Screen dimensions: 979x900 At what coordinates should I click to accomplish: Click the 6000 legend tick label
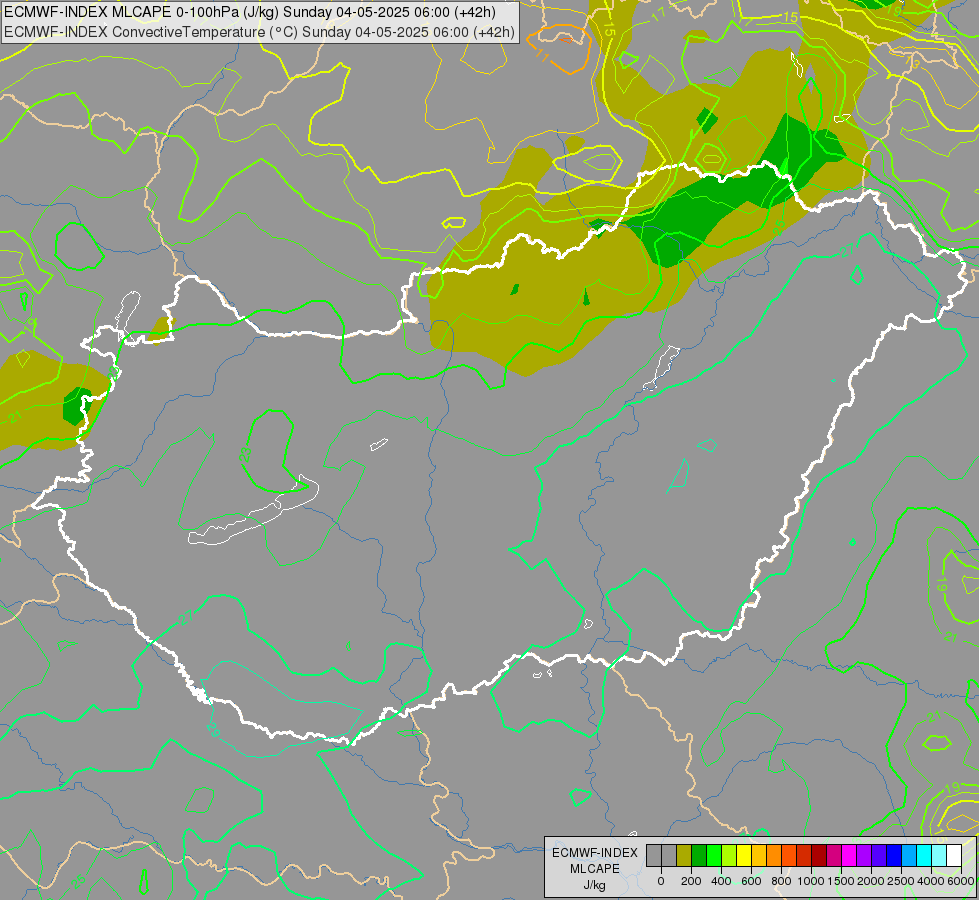961,881
